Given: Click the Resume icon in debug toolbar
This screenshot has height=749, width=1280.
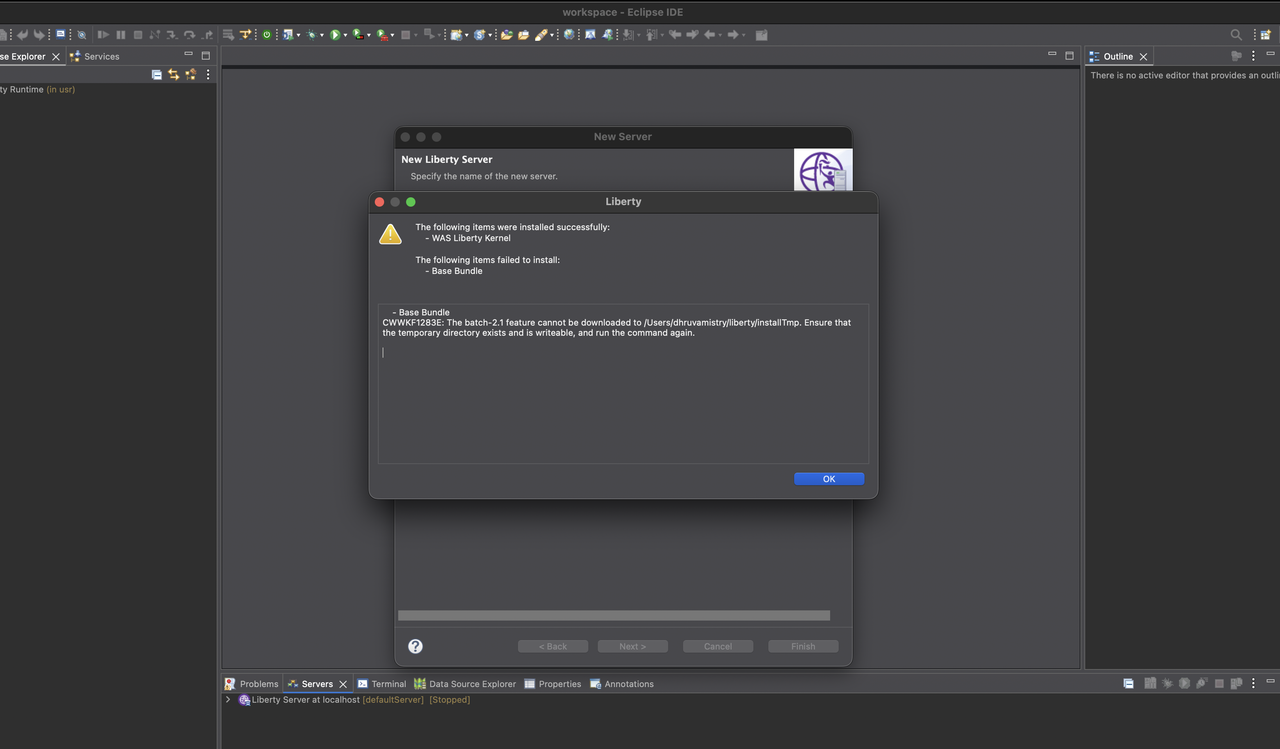Looking at the screenshot, I should (x=103, y=34).
